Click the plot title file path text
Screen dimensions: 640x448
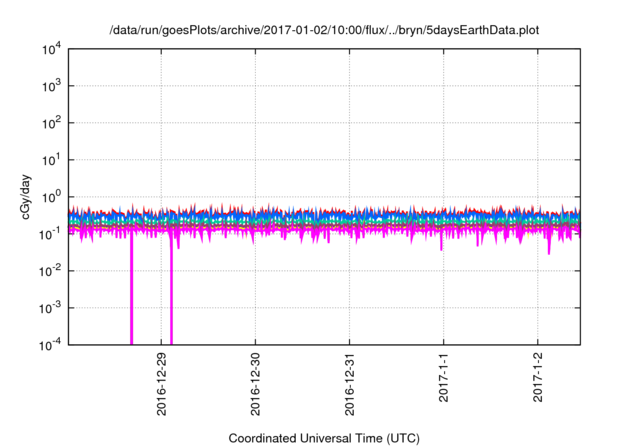click(x=324, y=30)
